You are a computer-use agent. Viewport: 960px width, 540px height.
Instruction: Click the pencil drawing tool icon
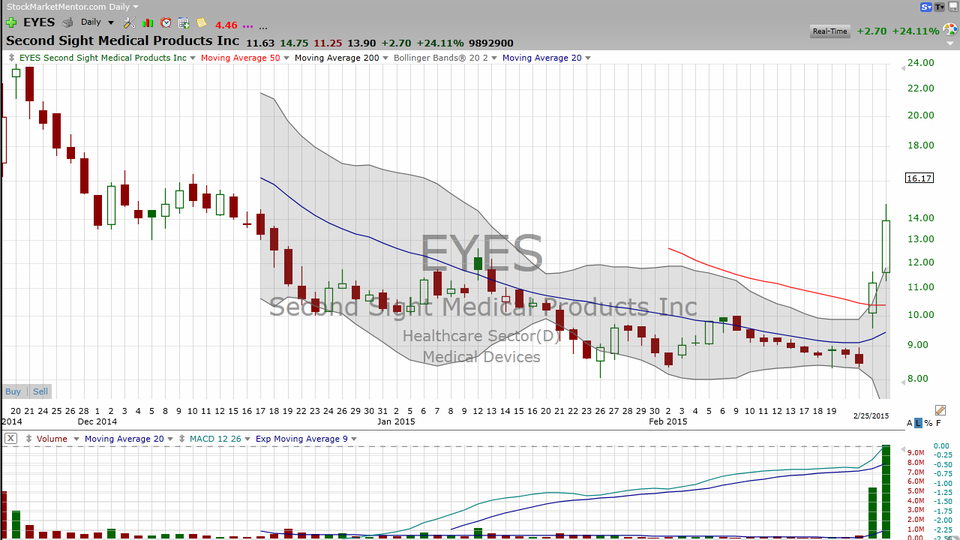(x=940, y=410)
